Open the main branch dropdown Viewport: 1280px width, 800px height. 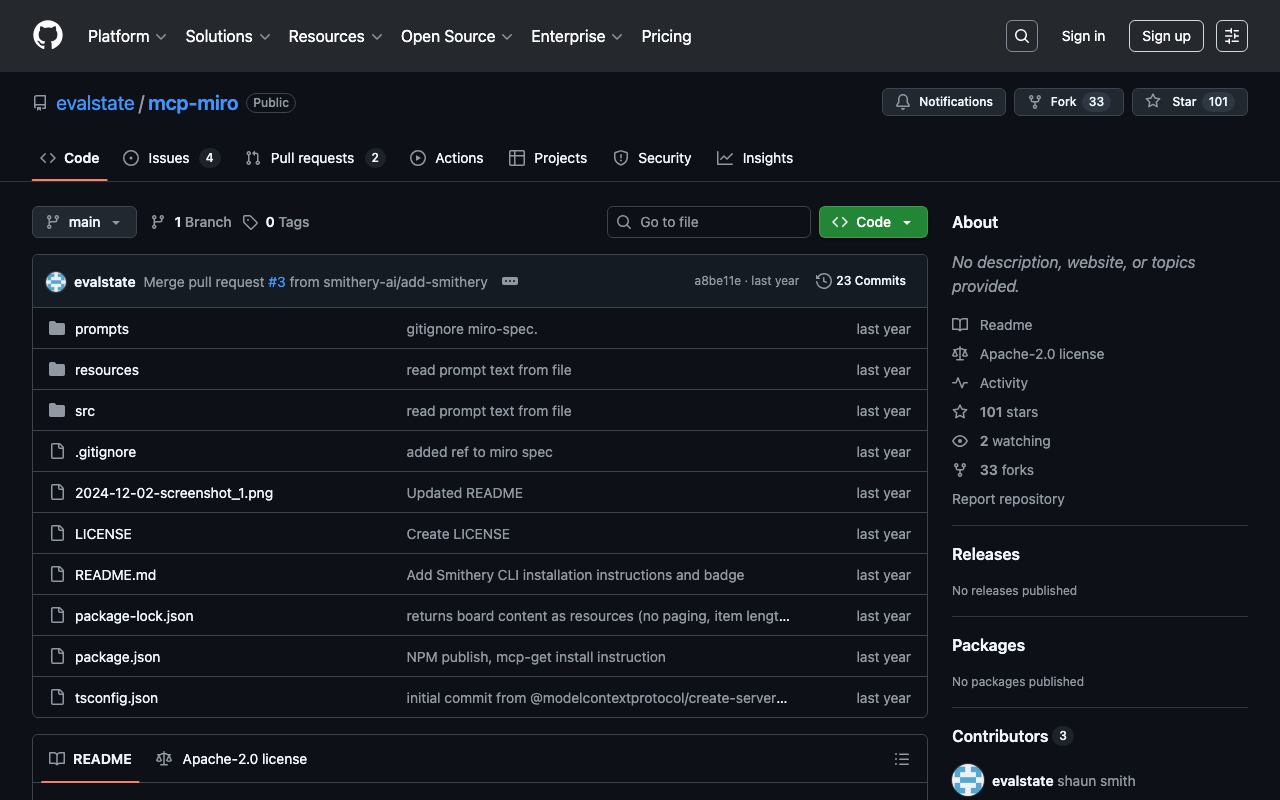84,222
